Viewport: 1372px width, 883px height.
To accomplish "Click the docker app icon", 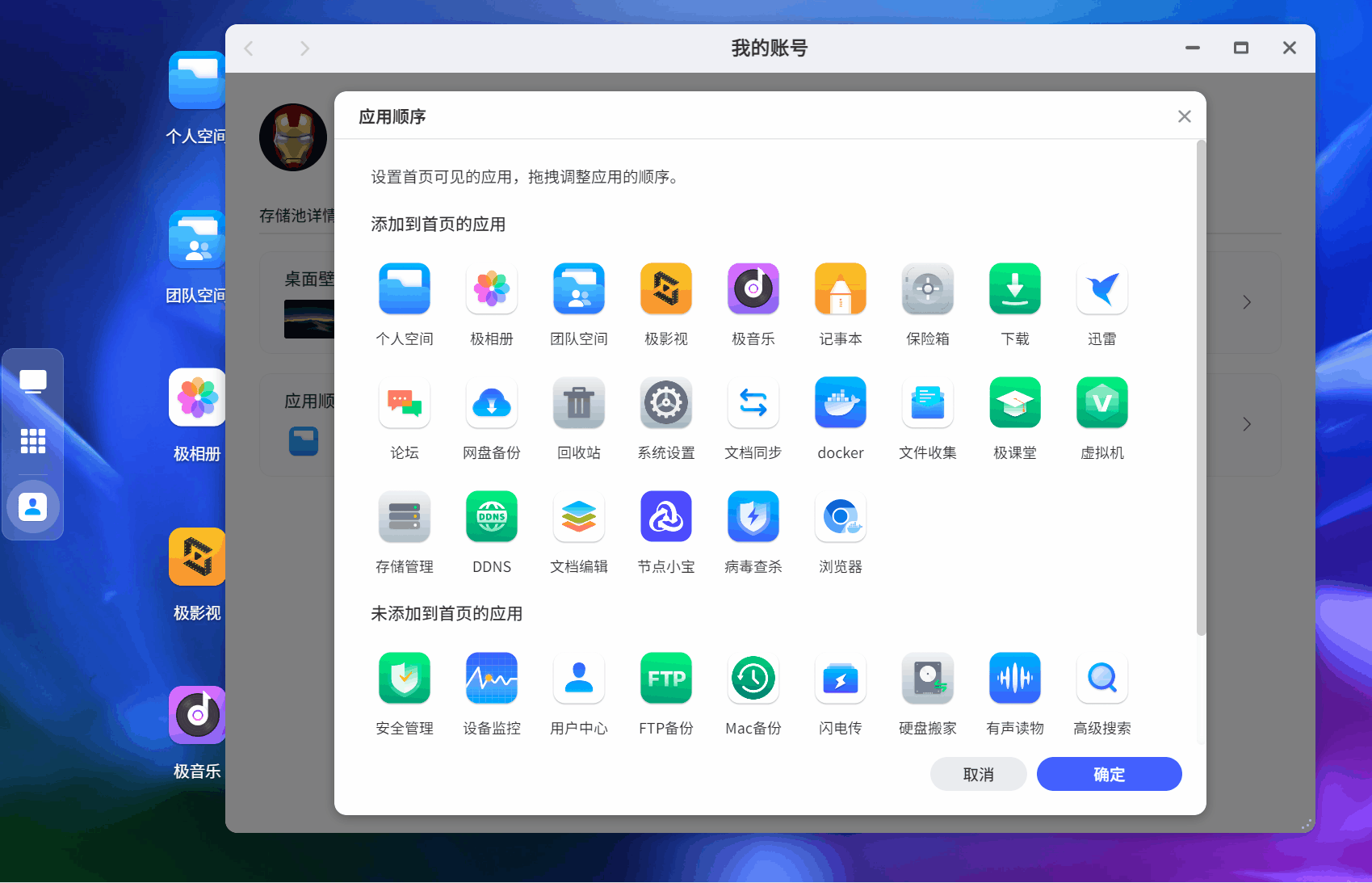I will (x=841, y=402).
